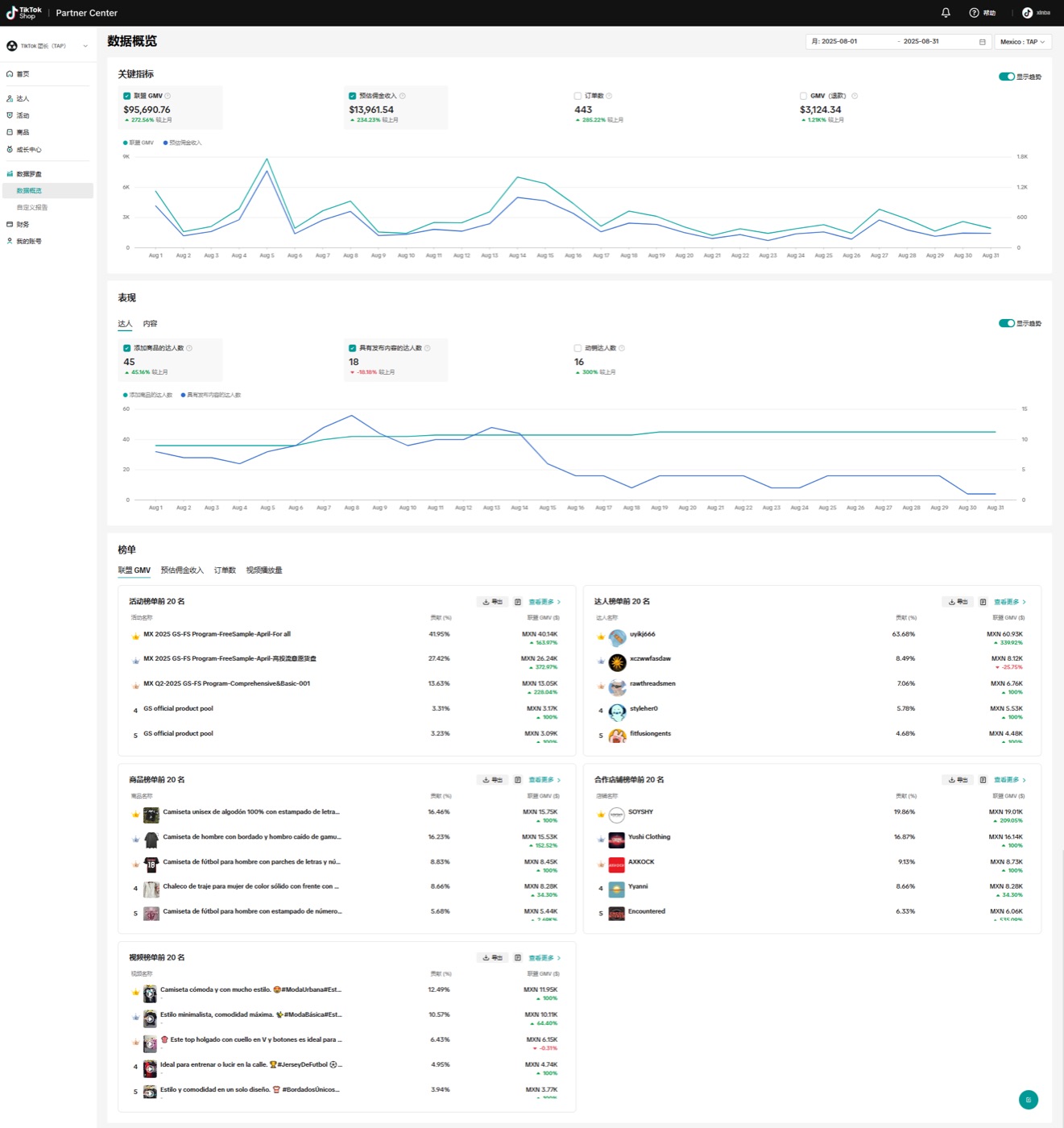The width and height of the screenshot is (1064, 1128).
Task: Click info icon next to 联盟 GMV metric
Action: point(168,96)
